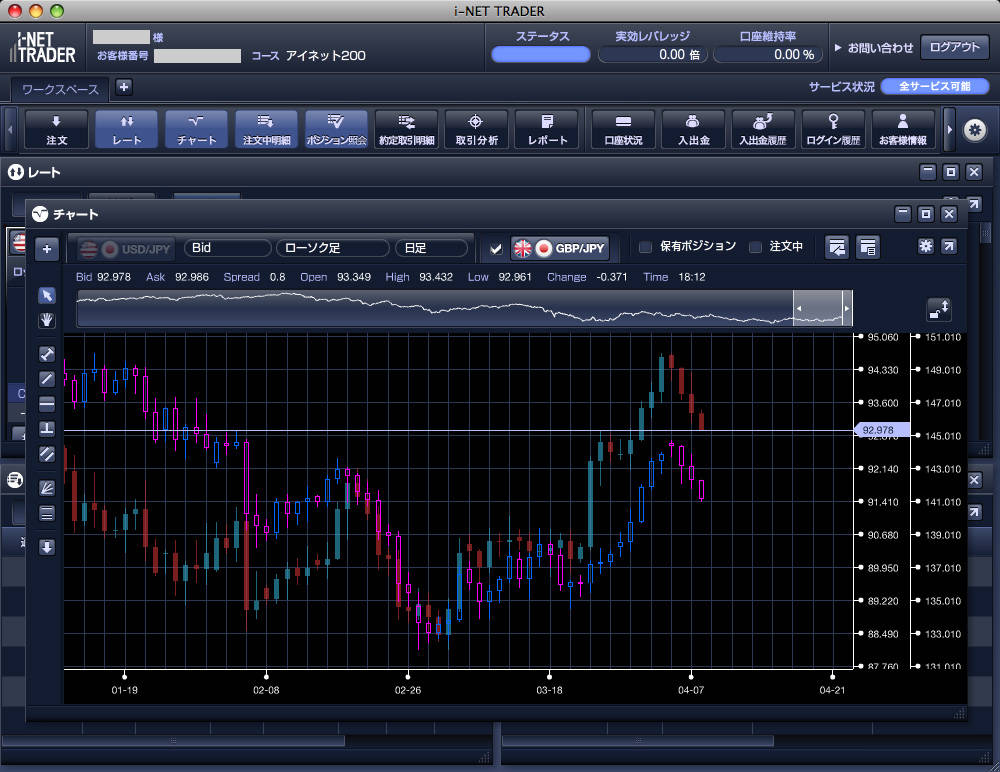Viewport: 1000px width, 772px height.
Task: Open the レポート report panel
Action: point(547,130)
